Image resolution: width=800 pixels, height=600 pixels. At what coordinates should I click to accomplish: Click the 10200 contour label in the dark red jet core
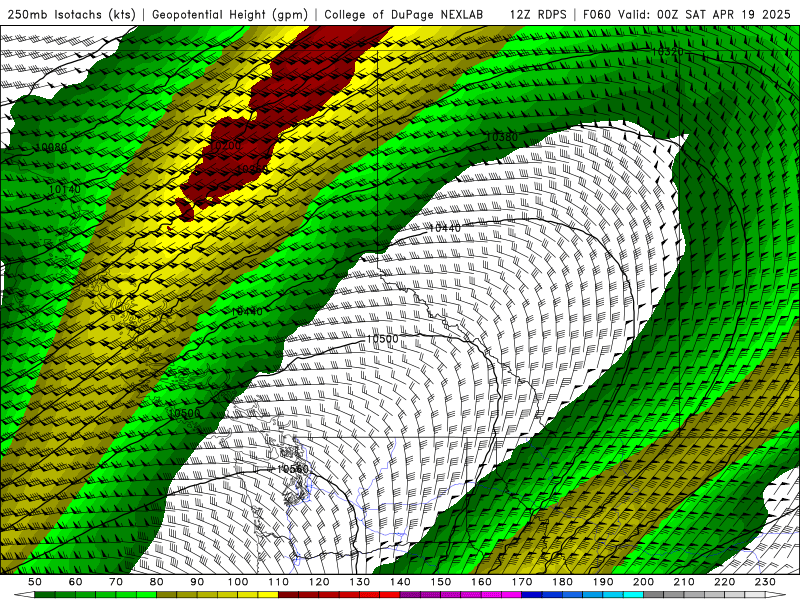tap(225, 145)
